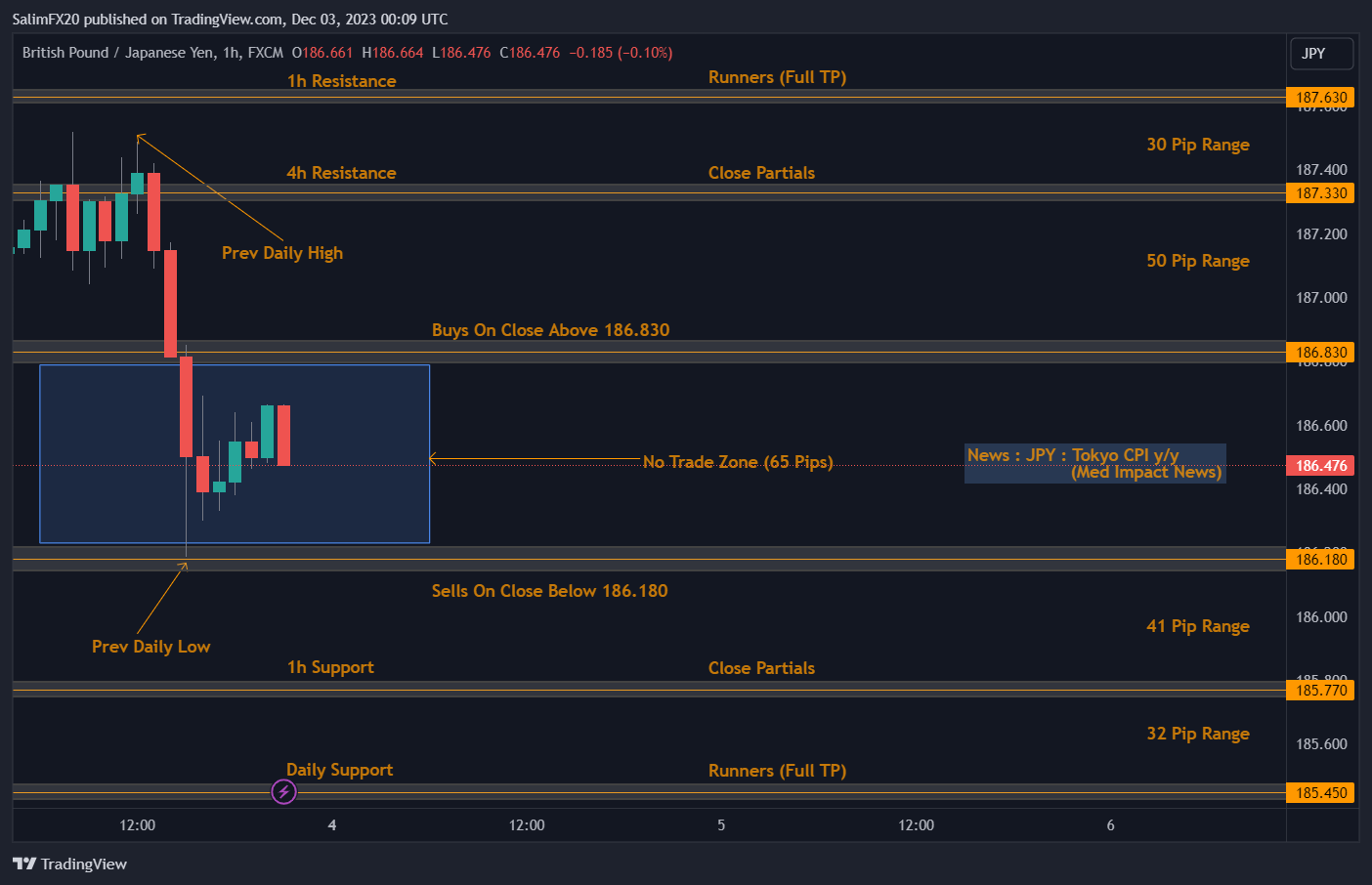This screenshot has height=885, width=1372.
Task: Click the Prev Daily High arrow tip
Action: (x=139, y=136)
